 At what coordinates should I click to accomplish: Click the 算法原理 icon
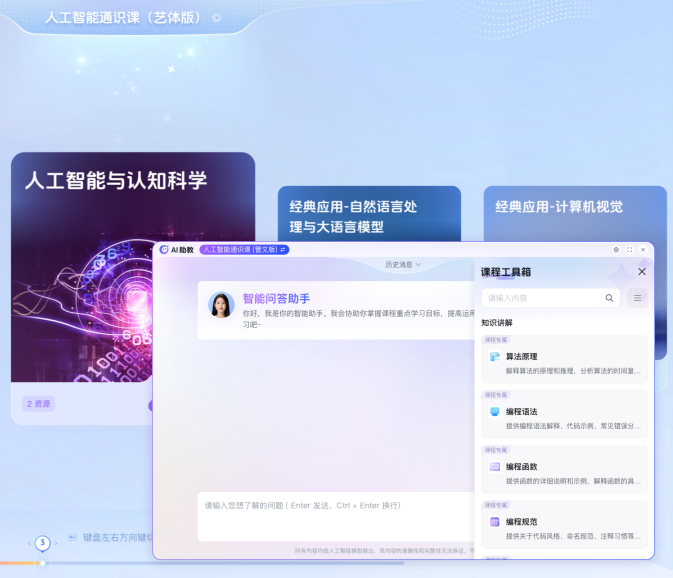[x=495, y=357]
